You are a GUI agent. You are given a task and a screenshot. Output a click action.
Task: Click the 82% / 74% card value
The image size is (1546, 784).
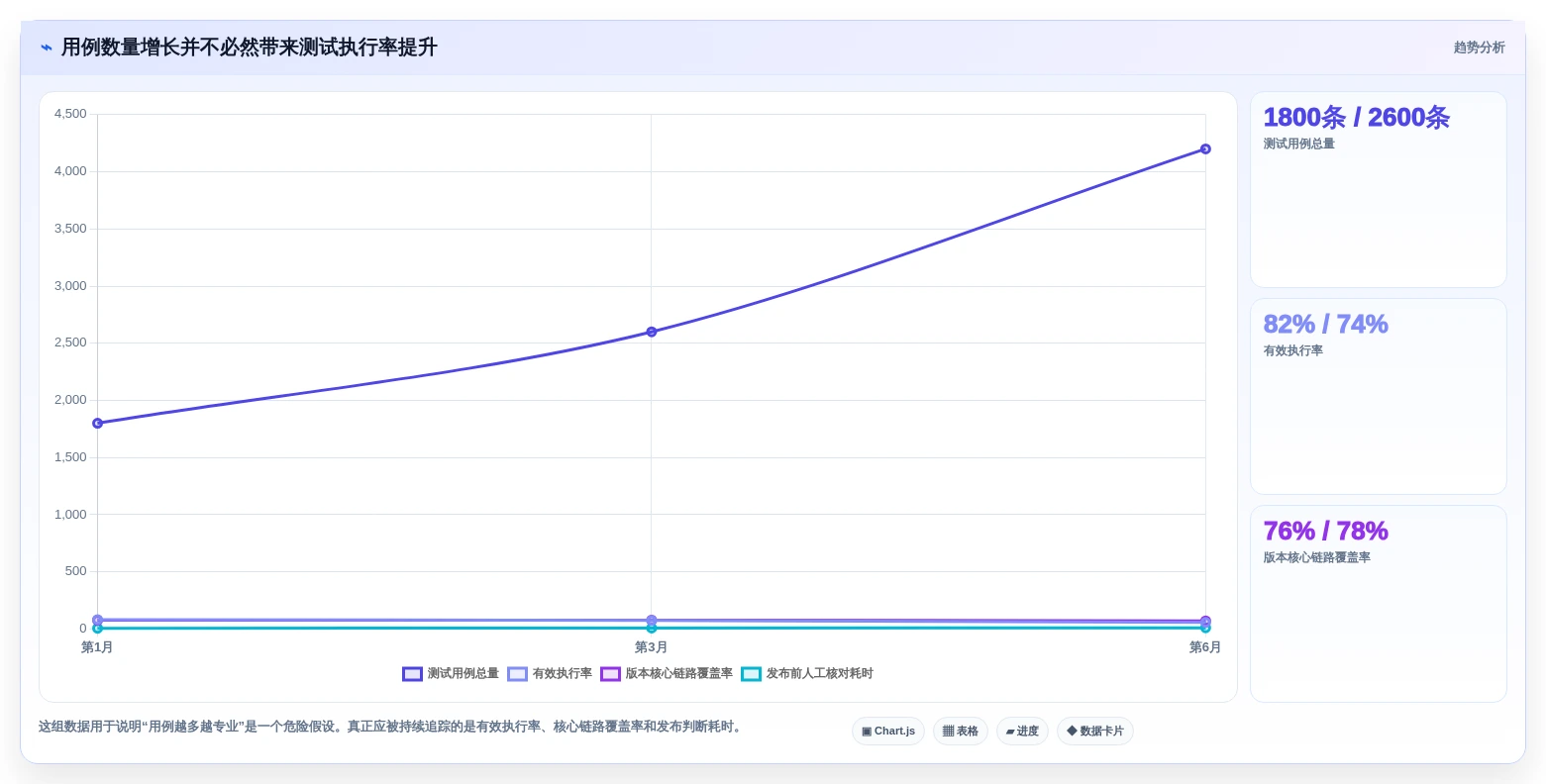click(x=1325, y=325)
